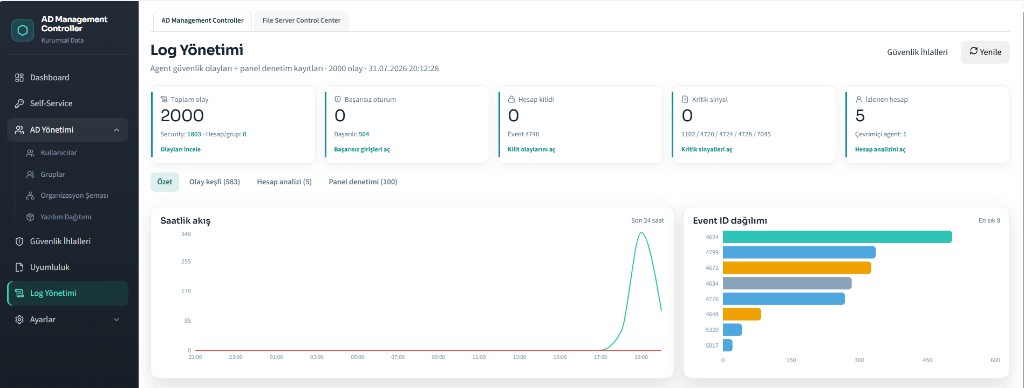Click the Kritik sinyal file icon
The image size is (1024, 388).
(685, 100)
